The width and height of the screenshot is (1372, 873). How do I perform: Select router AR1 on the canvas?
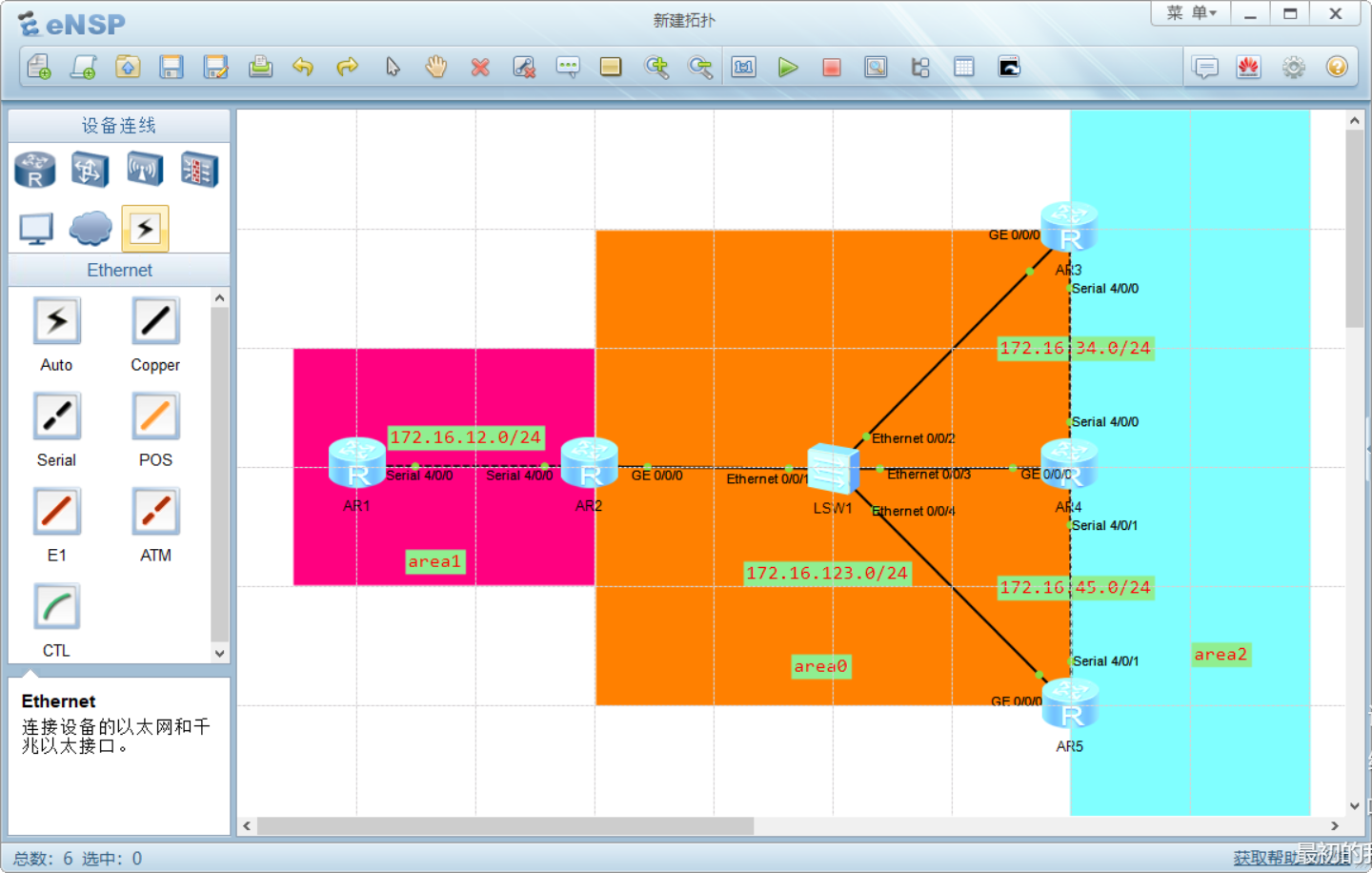(356, 462)
